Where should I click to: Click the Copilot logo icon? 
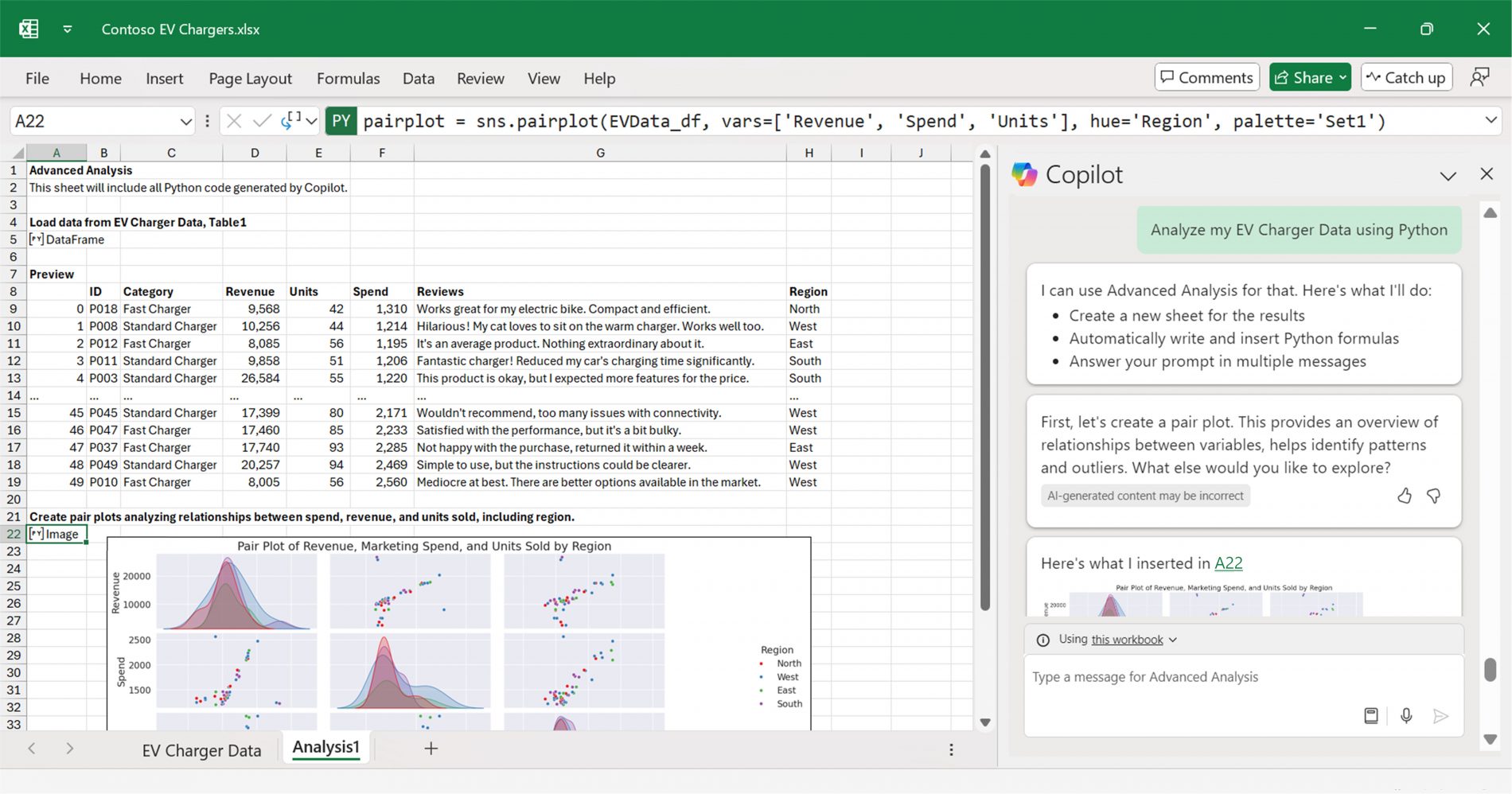pos(1025,174)
